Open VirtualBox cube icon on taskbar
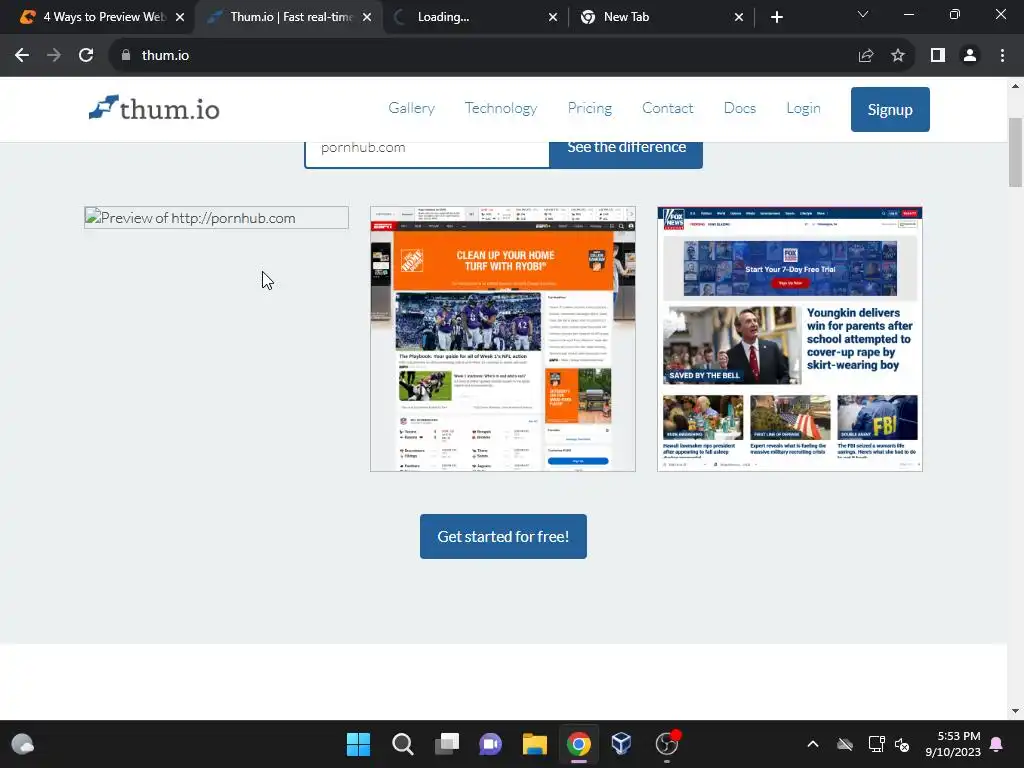Viewport: 1024px width, 768px height. tap(621, 744)
